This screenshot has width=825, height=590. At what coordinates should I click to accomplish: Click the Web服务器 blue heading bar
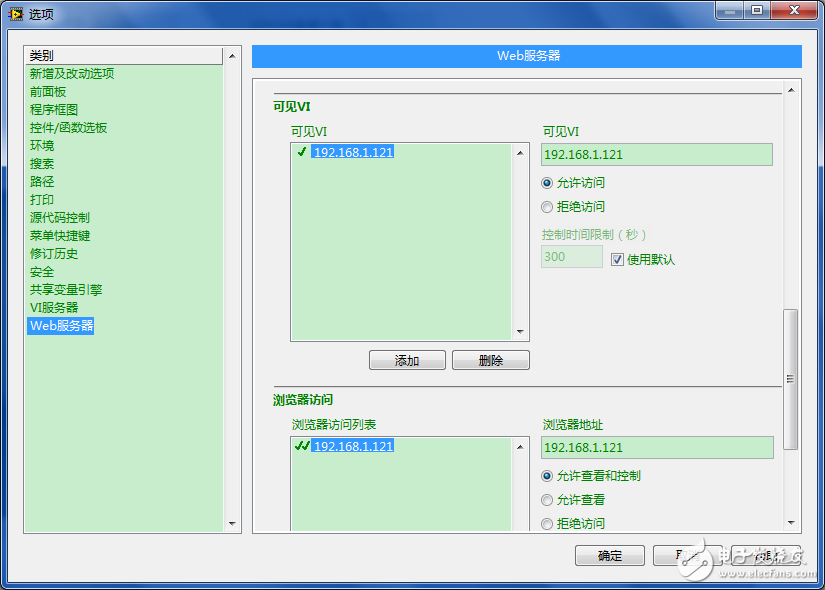click(x=527, y=56)
